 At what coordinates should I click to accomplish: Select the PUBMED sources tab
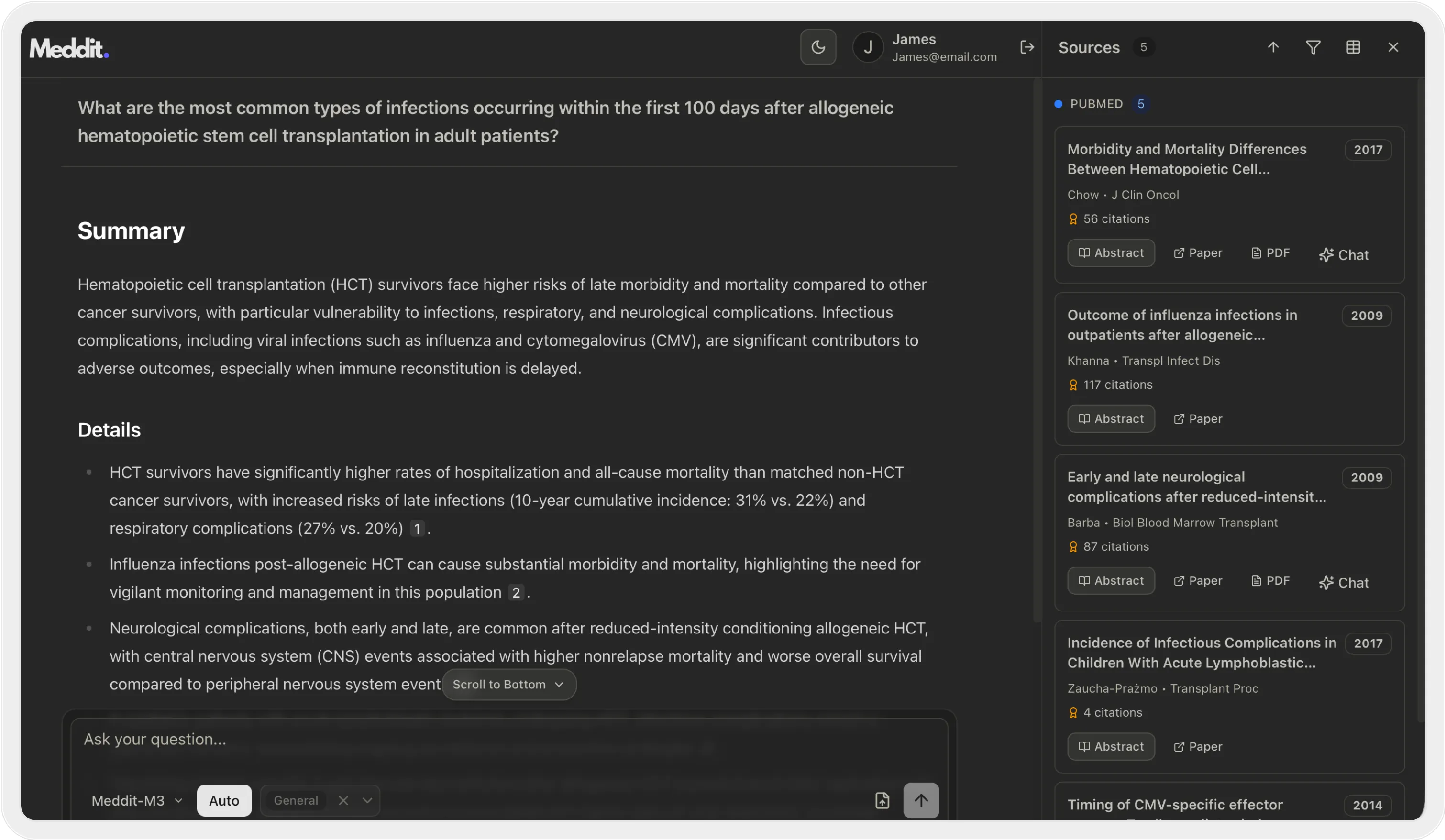[x=1097, y=104]
